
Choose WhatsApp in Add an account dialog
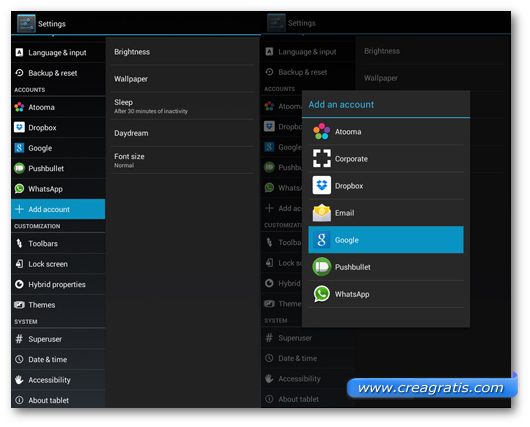[x=386, y=294]
